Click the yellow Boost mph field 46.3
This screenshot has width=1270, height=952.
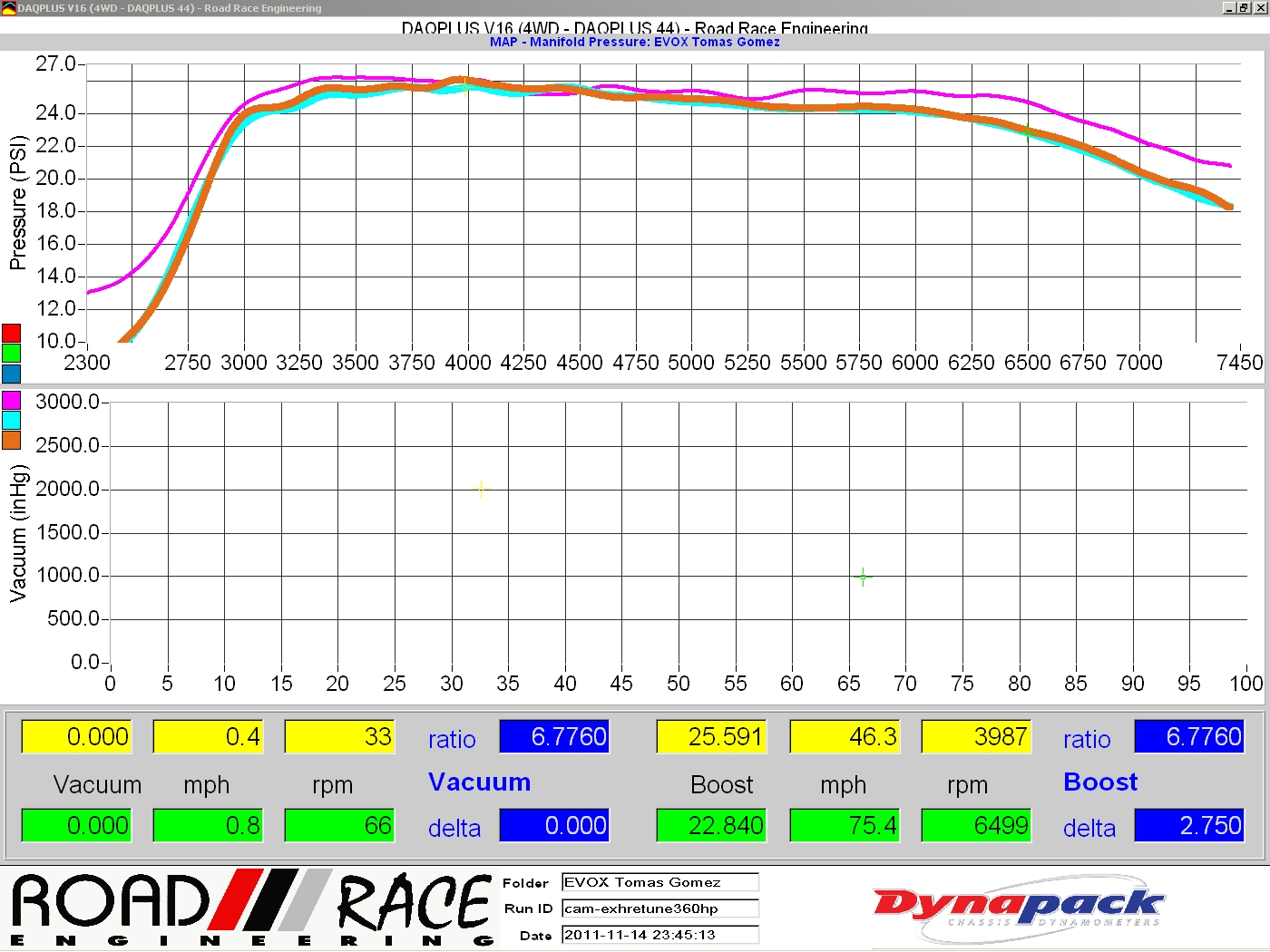click(845, 736)
